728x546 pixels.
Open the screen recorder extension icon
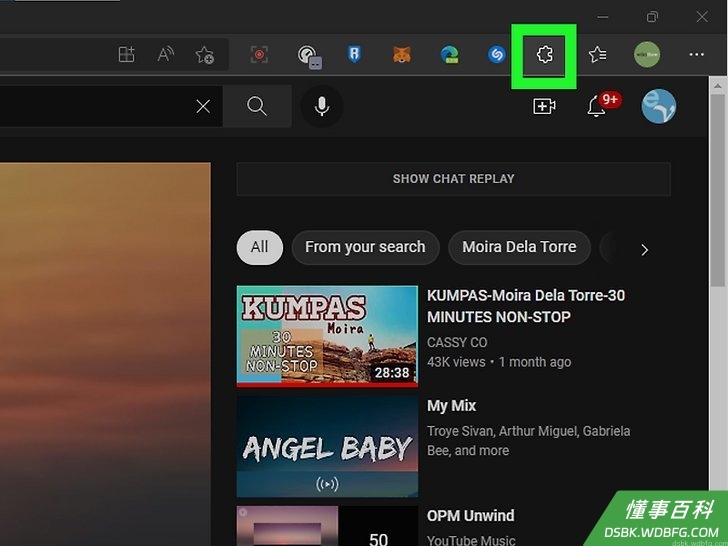pos(259,55)
